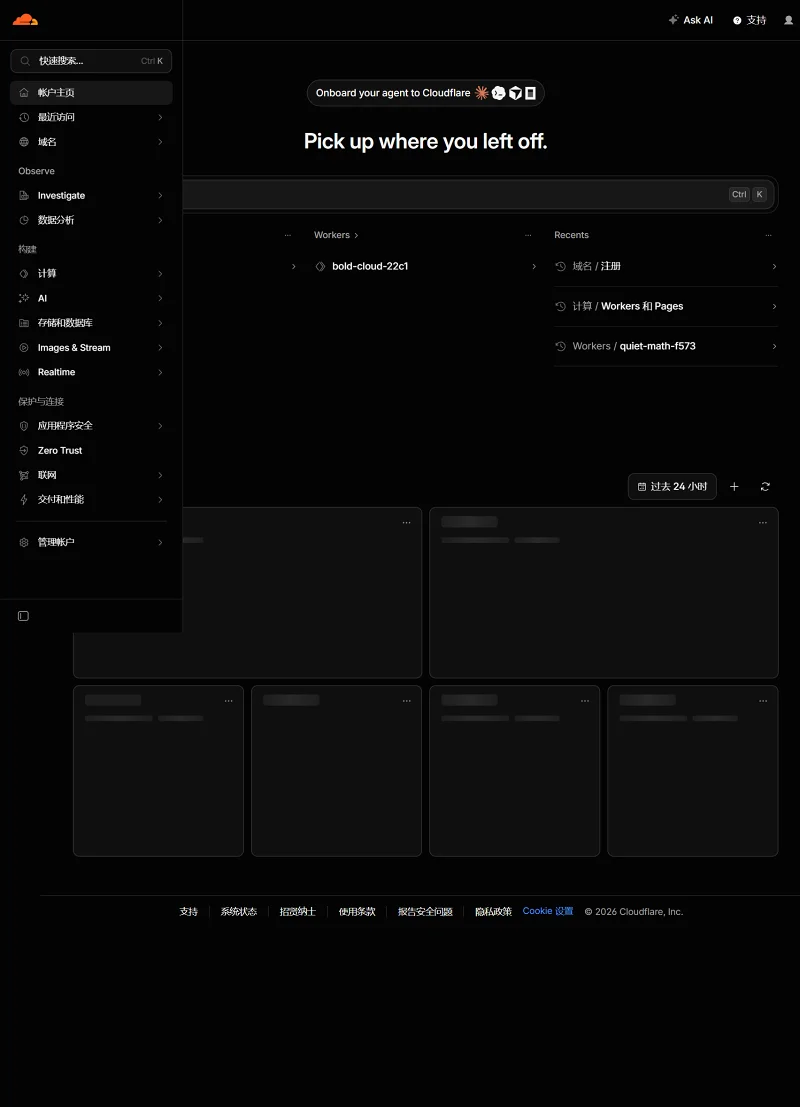Focus the 快速搜索 quick search field

[x=91, y=61]
